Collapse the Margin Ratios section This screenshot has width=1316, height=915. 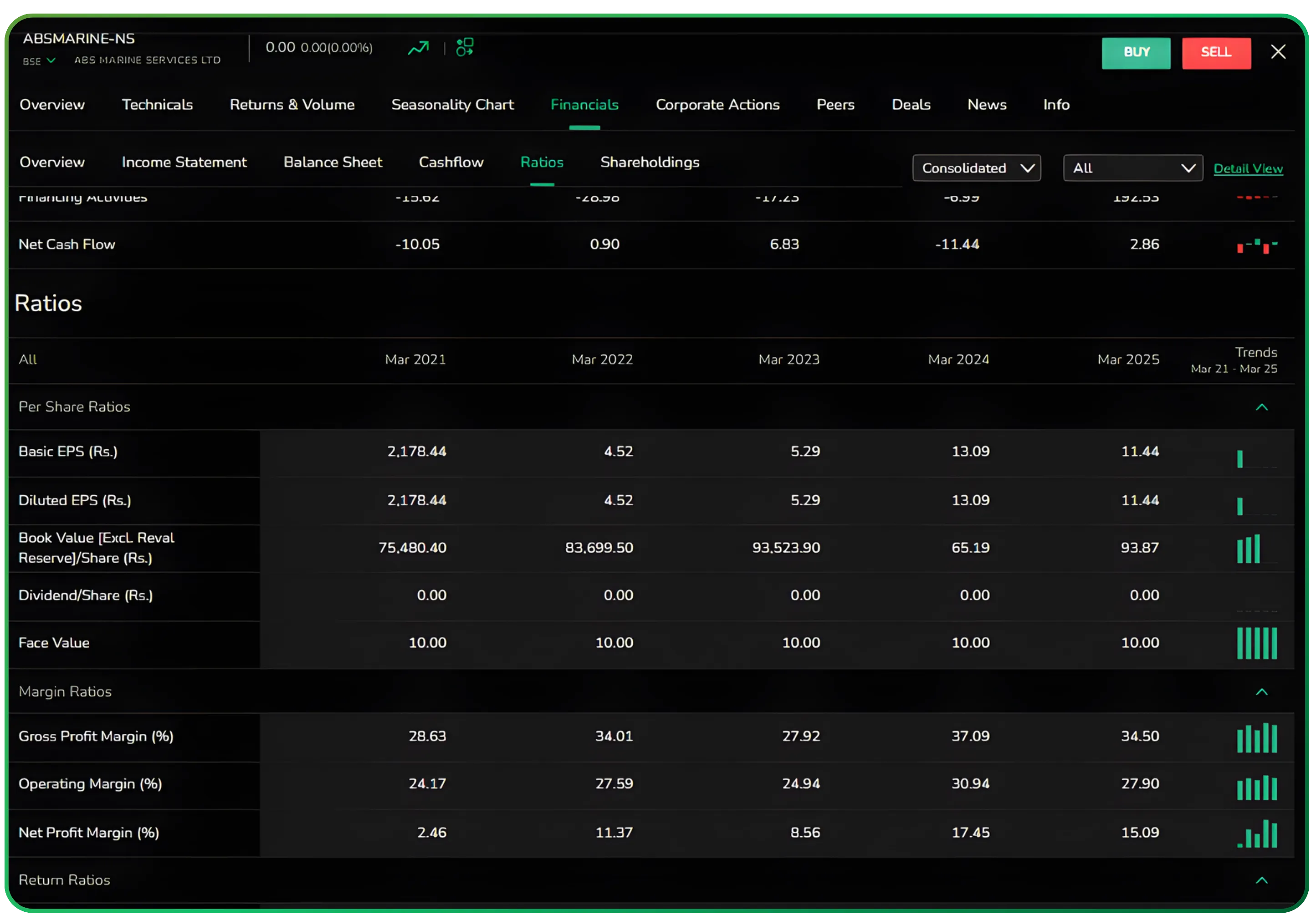click(x=1262, y=692)
